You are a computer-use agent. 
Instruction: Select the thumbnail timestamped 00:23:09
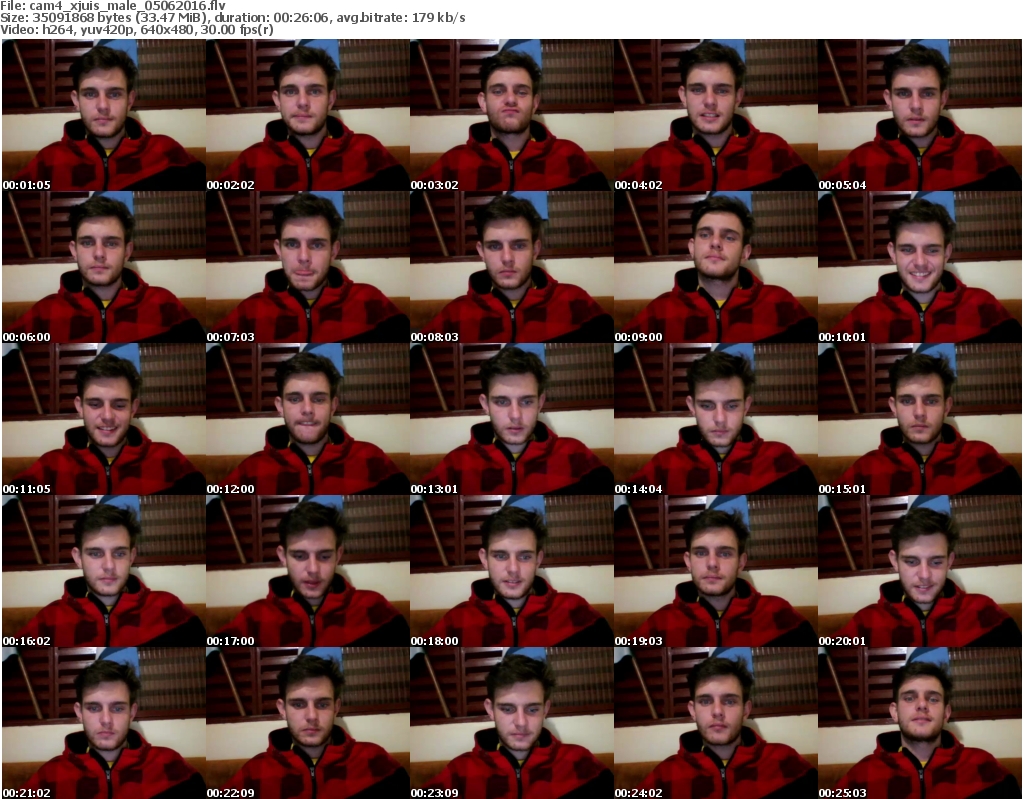511,723
